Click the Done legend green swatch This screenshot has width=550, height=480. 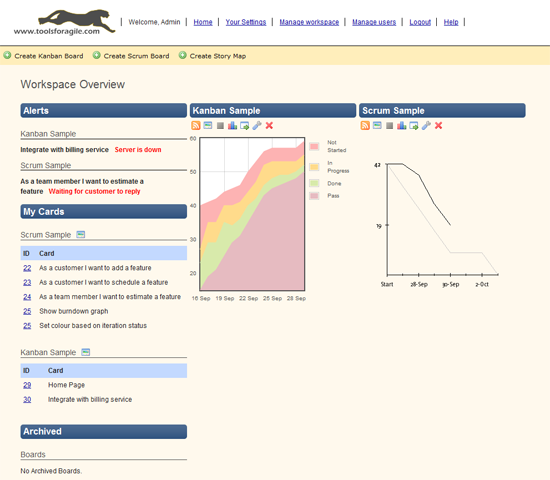click(x=314, y=183)
